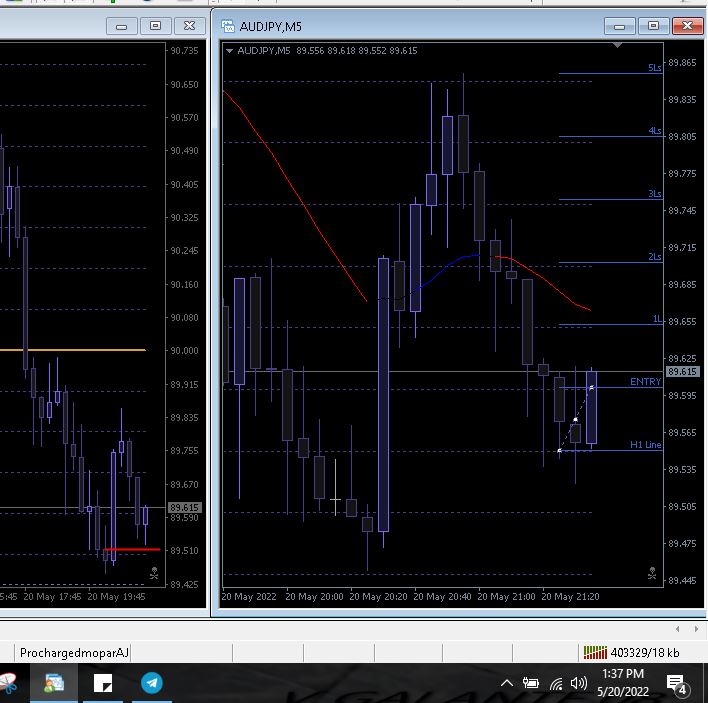The image size is (708, 703).
Task: Select the H1 Line label on chart
Action: (x=645, y=445)
